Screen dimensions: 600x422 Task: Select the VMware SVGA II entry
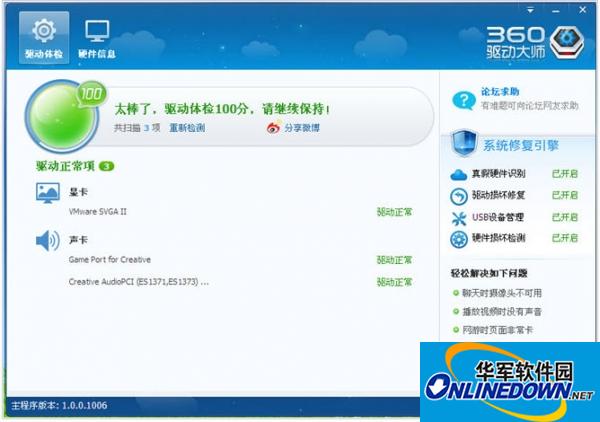tap(98, 212)
